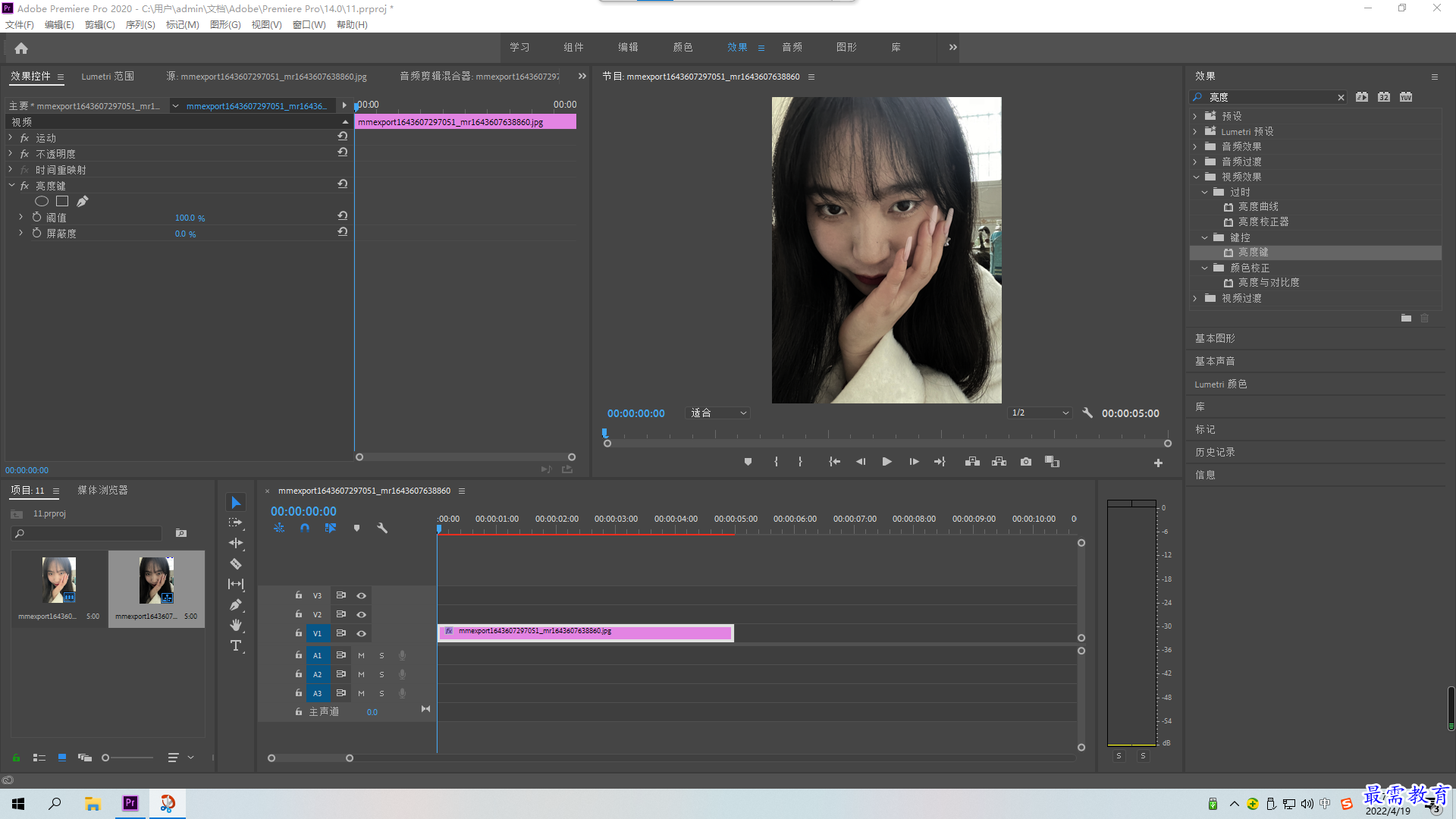Open program monitor settings wrench
The height and width of the screenshot is (819, 1456).
point(1087,413)
